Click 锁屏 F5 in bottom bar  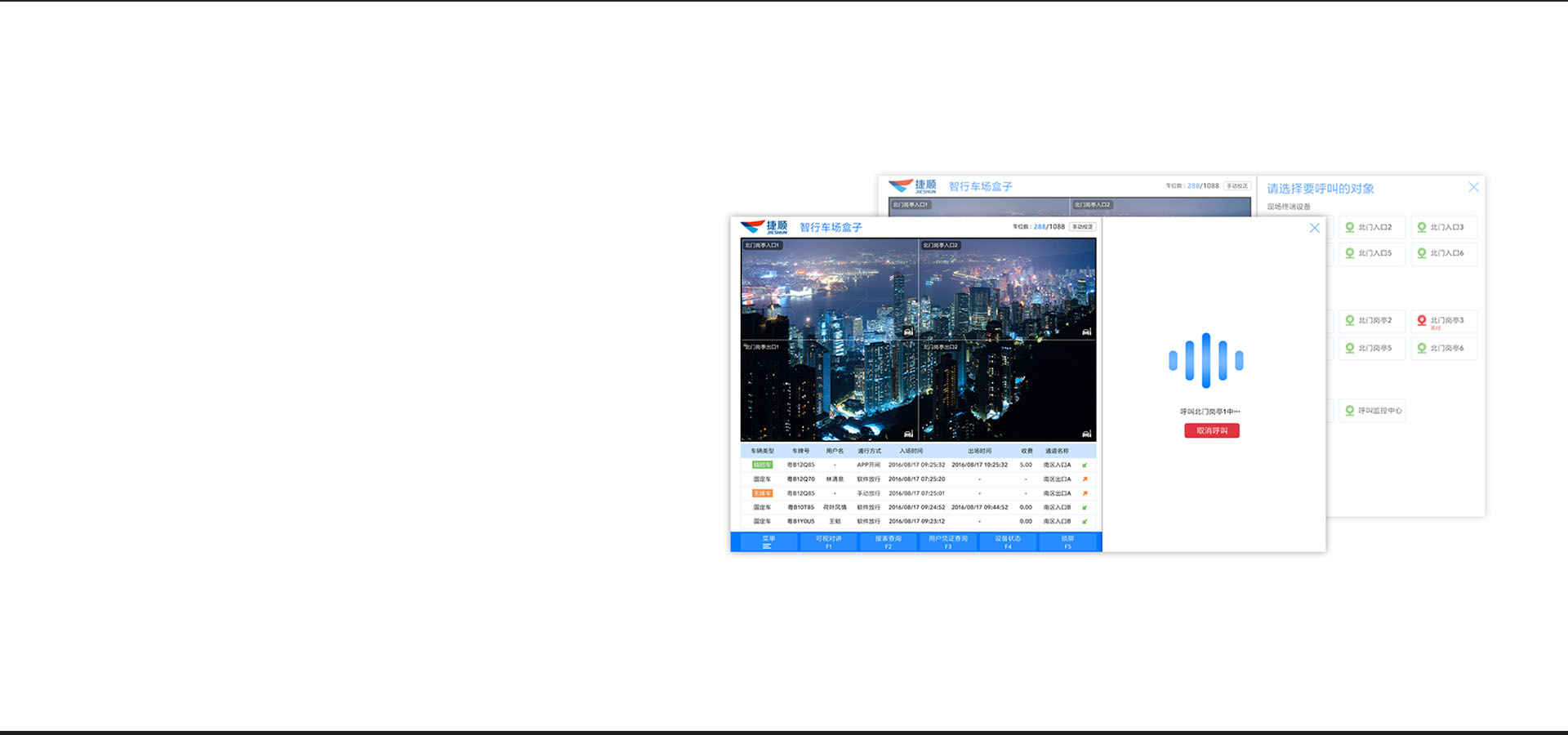tap(1067, 541)
